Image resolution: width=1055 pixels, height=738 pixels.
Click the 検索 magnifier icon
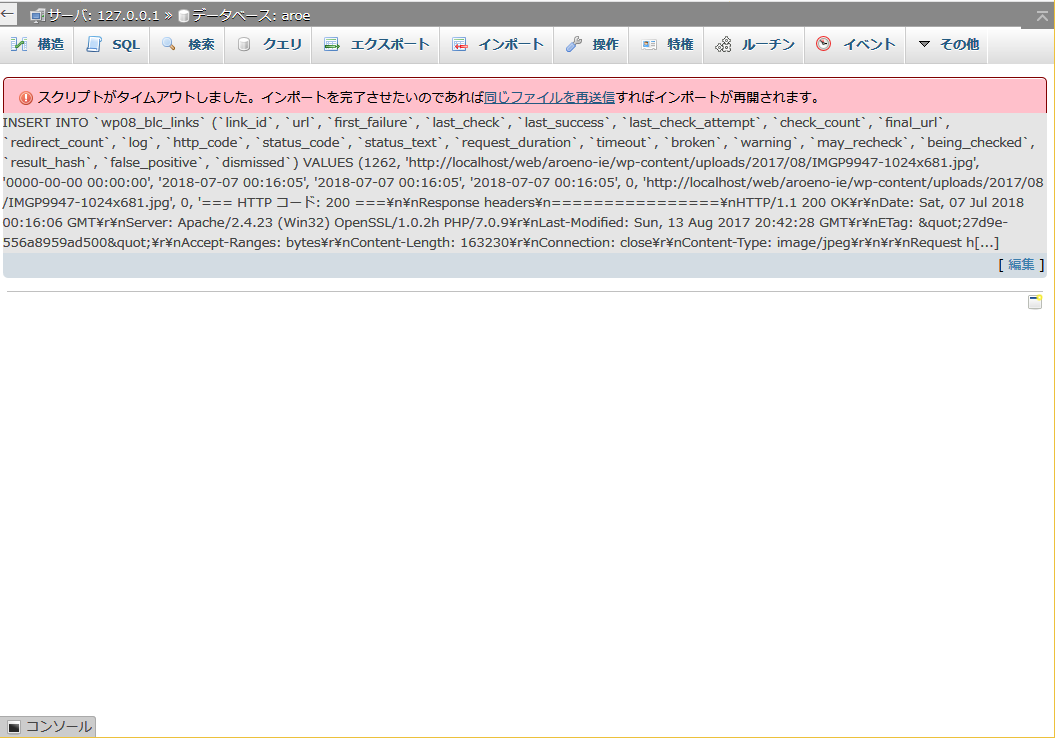169,45
